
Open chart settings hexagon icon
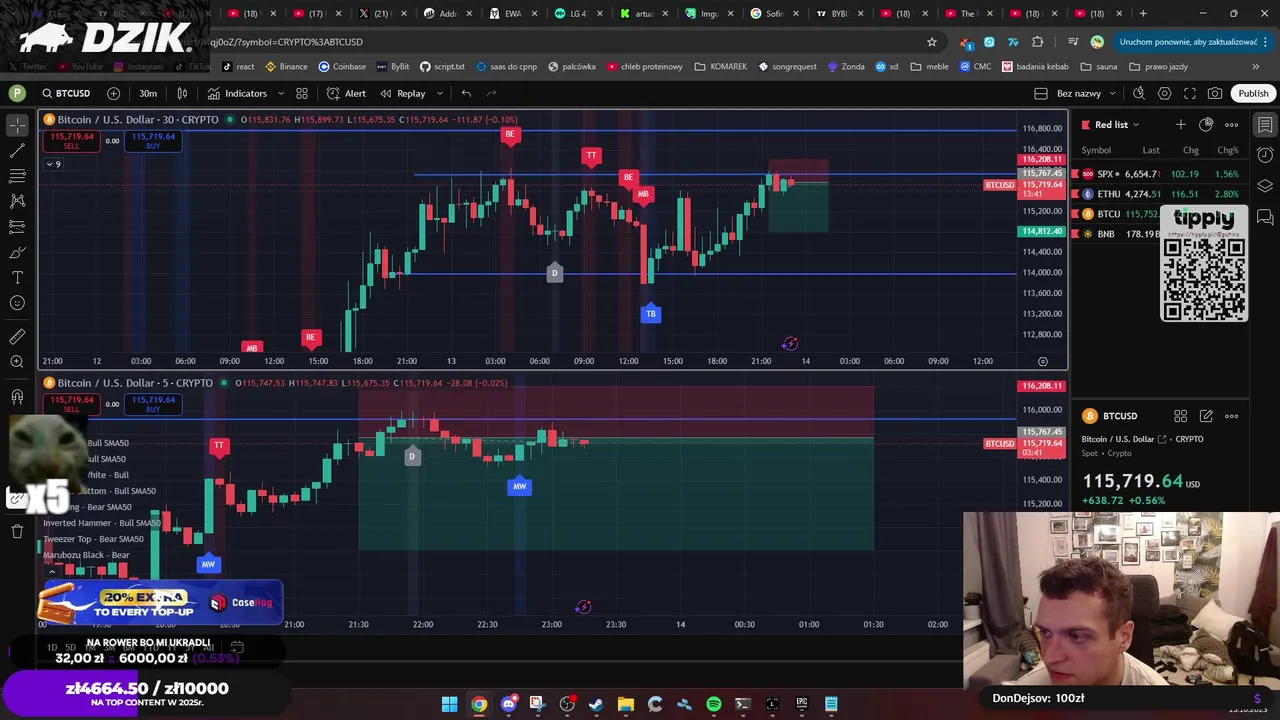tap(1164, 93)
